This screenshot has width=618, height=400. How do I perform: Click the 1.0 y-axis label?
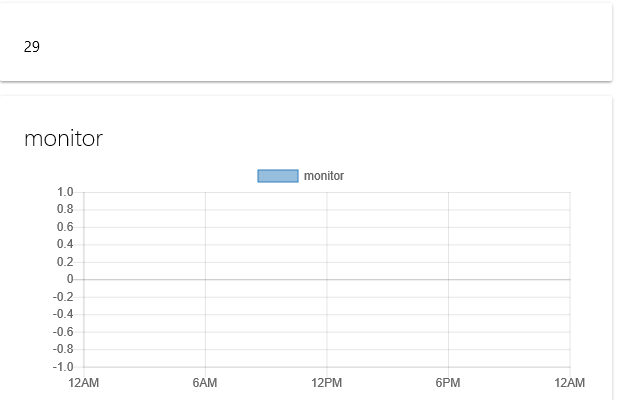[65, 192]
